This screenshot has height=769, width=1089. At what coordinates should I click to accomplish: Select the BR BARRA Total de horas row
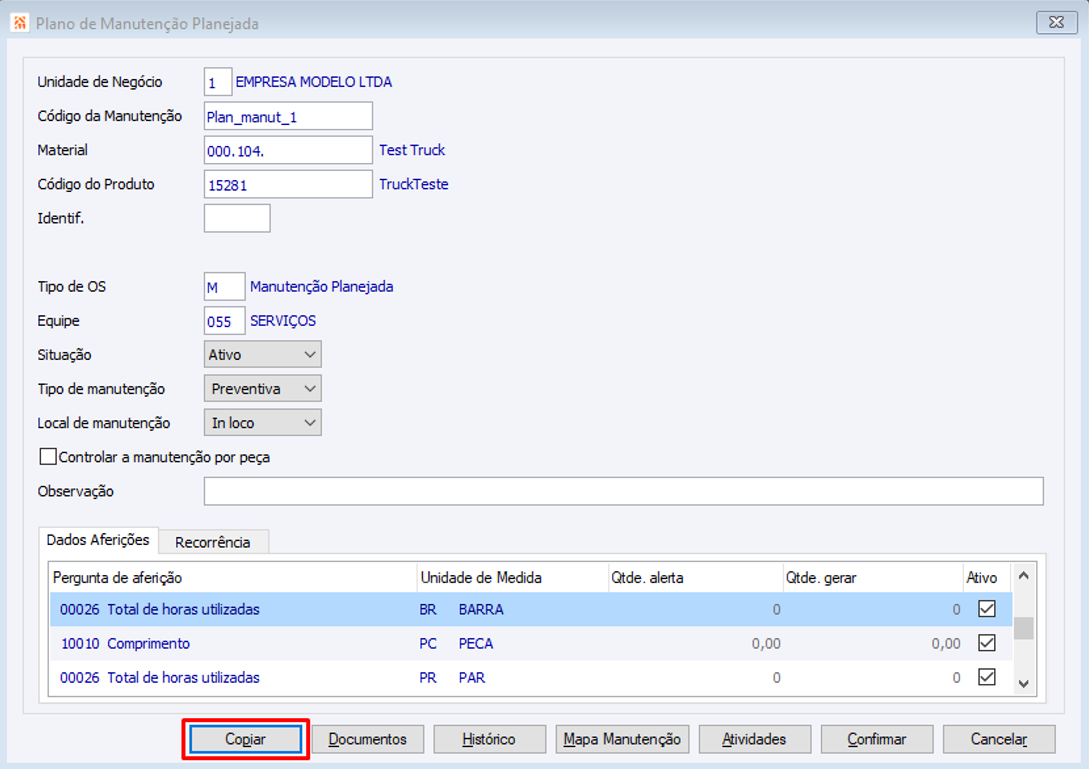point(531,609)
